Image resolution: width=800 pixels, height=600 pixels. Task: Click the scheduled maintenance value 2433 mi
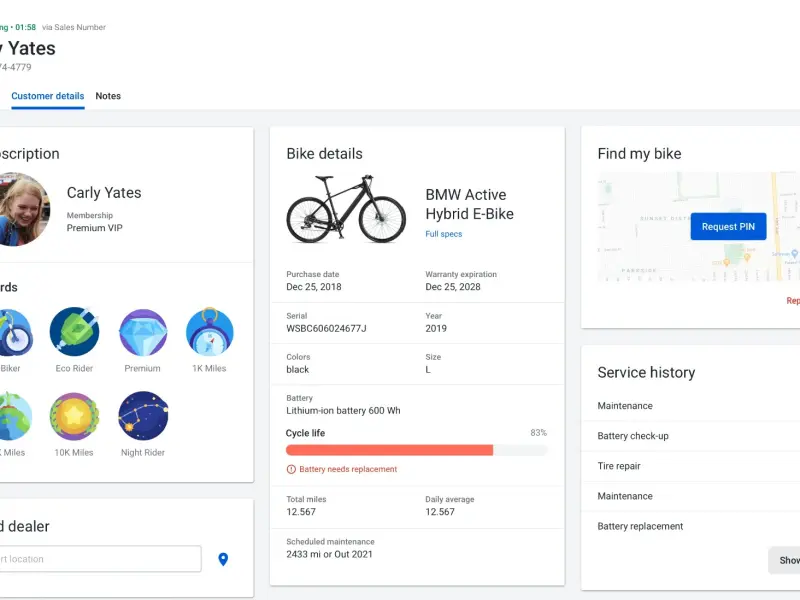point(329,554)
